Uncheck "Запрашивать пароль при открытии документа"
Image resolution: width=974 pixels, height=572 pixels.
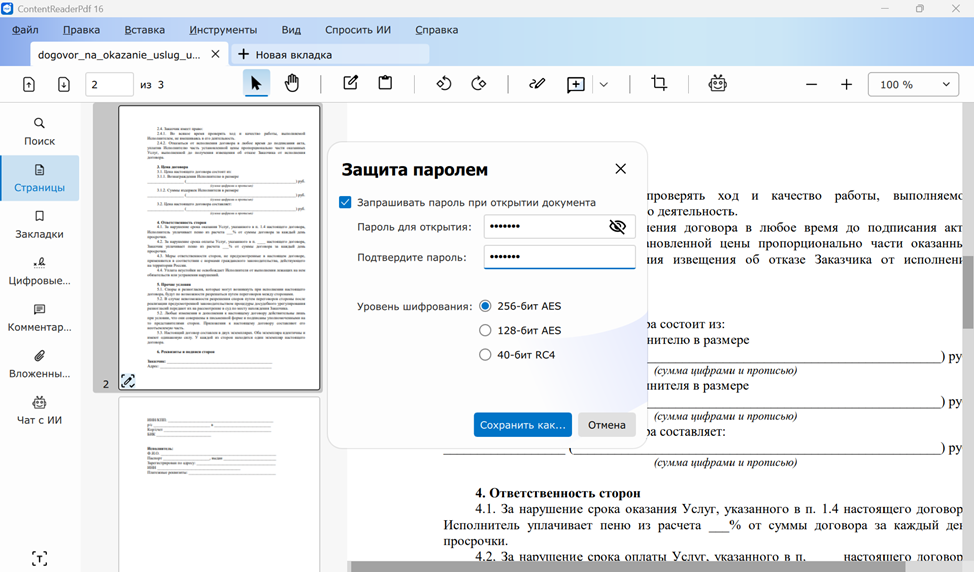pyautogui.click(x=346, y=202)
